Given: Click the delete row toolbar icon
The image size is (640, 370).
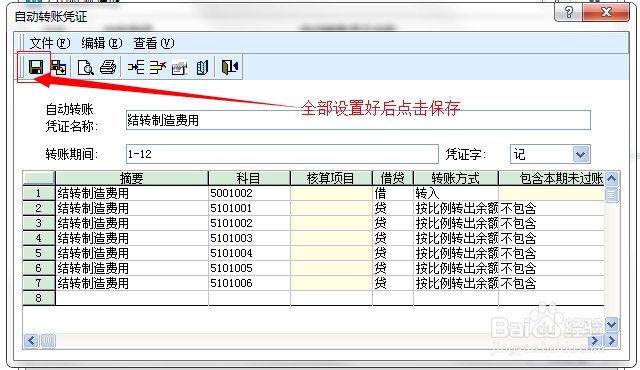Looking at the screenshot, I should pyautogui.click(x=158, y=67).
